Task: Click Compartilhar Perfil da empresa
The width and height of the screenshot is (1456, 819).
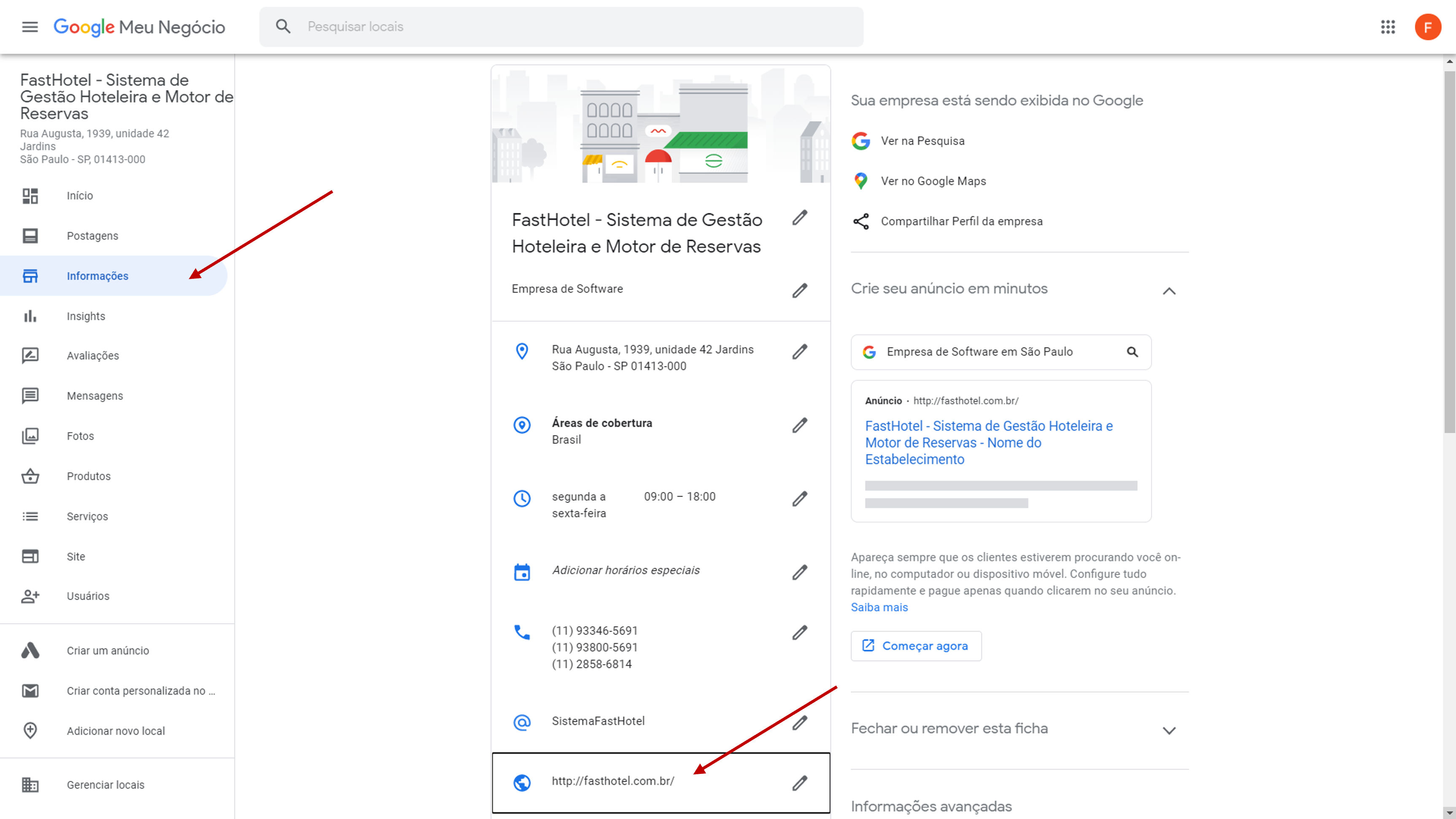Action: (x=961, y=221)
